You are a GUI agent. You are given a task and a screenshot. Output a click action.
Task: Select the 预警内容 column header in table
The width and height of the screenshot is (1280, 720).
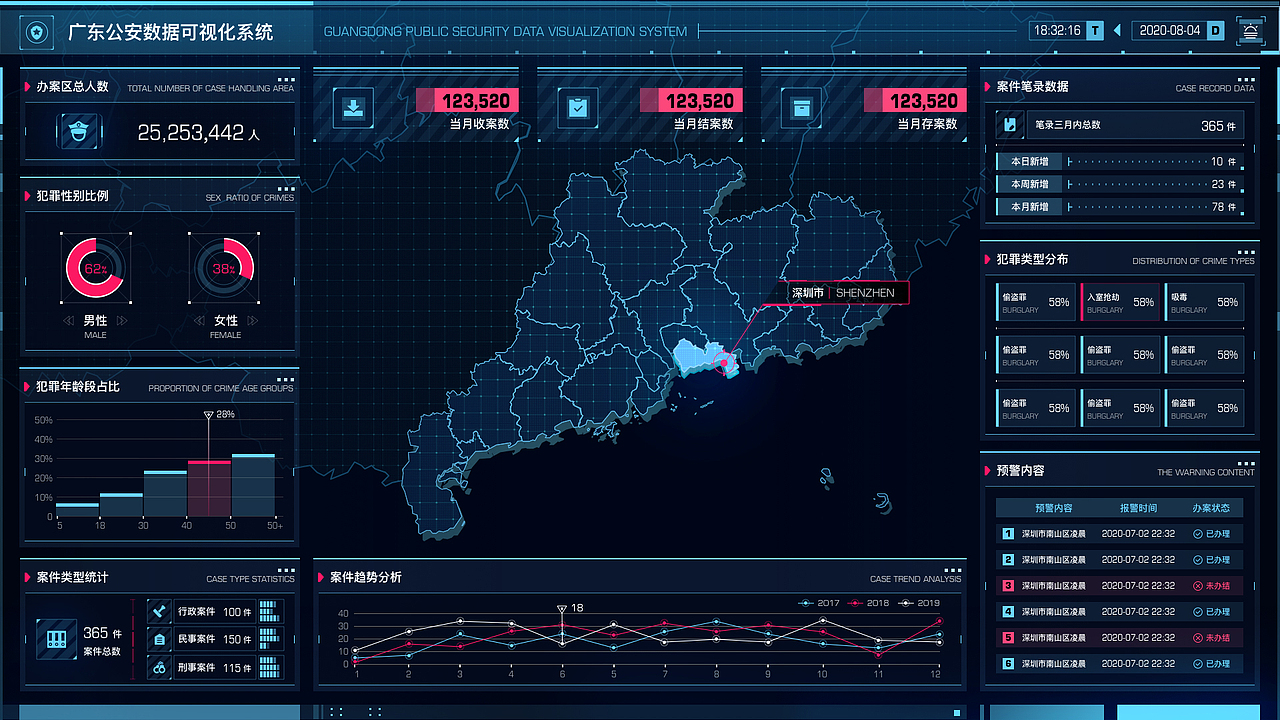coord(1052,508)
